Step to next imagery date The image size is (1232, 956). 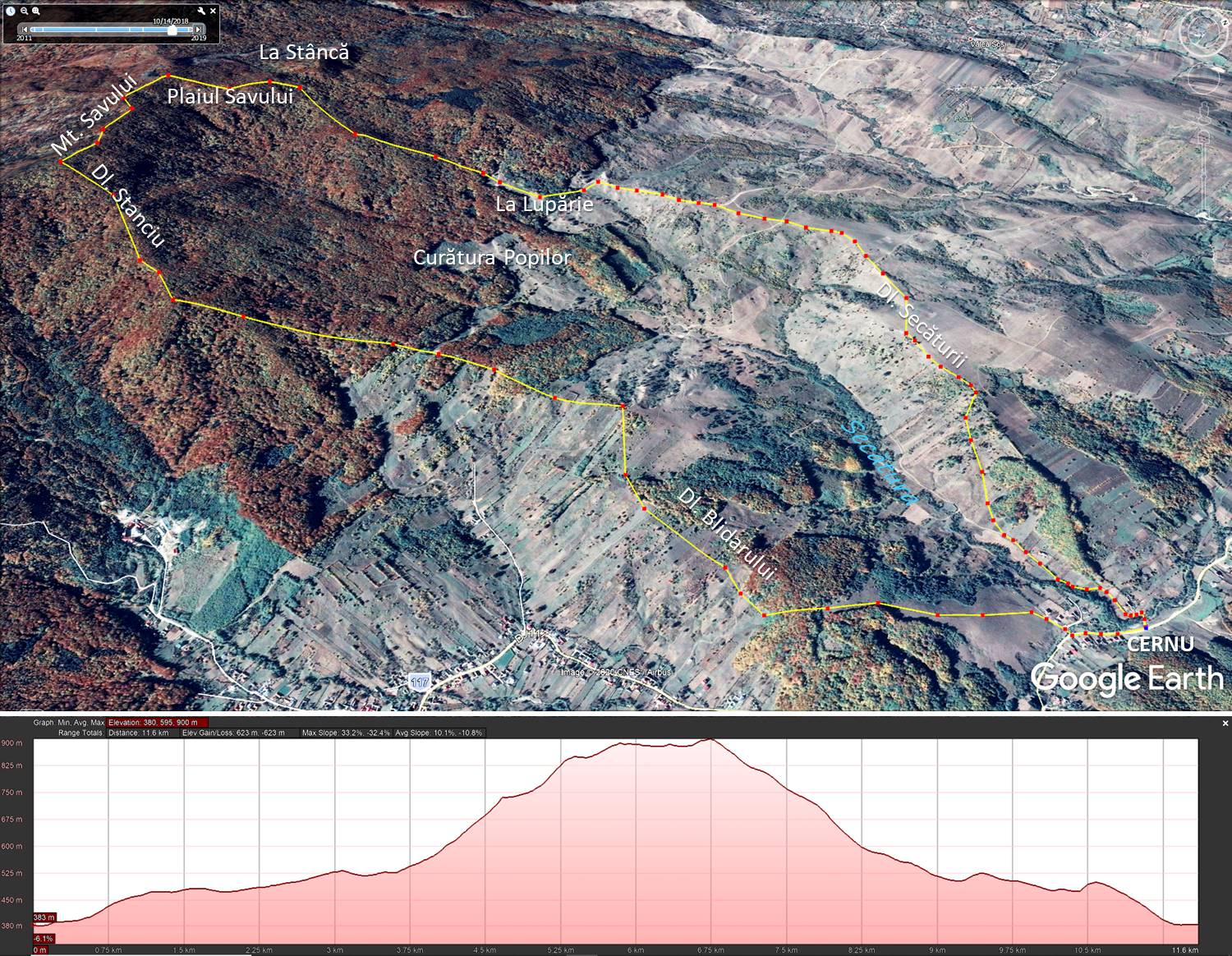[x=198, y=30]
